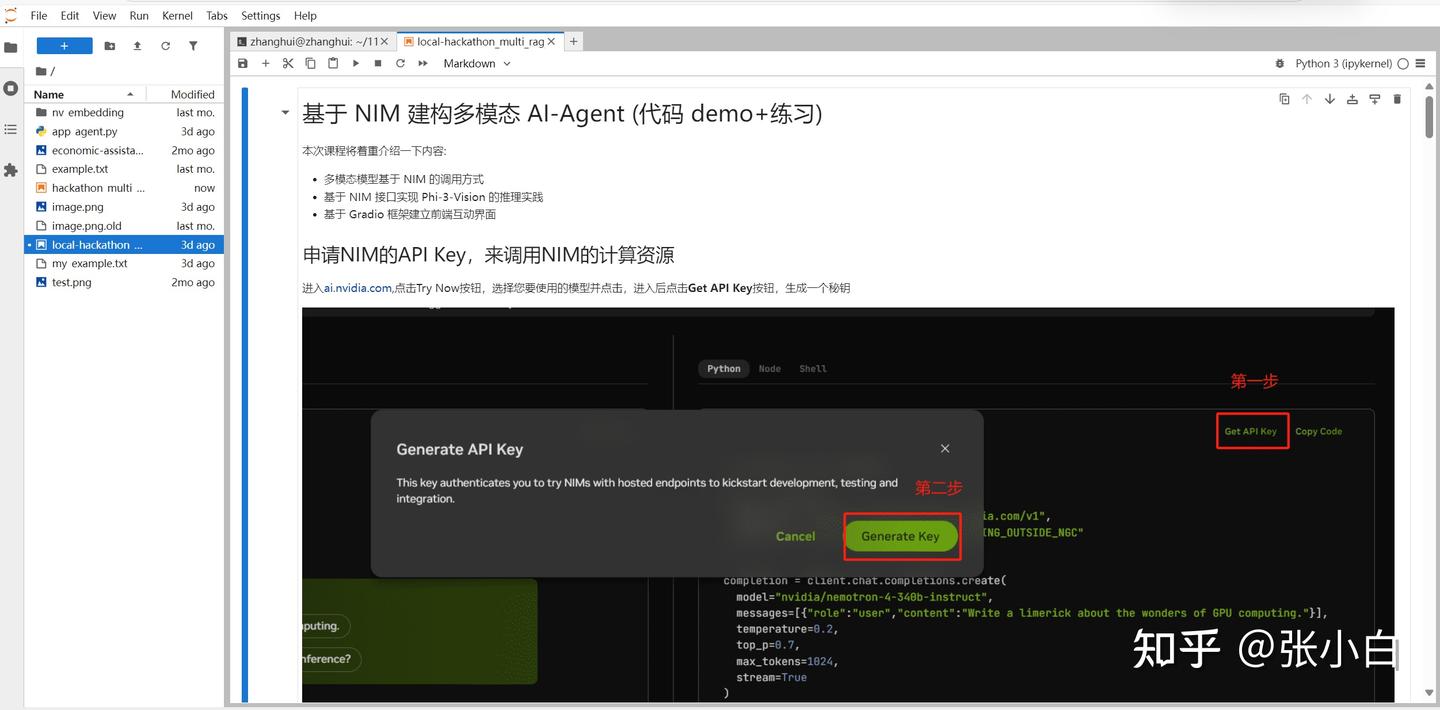Open the Help menu

pyautogui.click(x=305, y=15)
